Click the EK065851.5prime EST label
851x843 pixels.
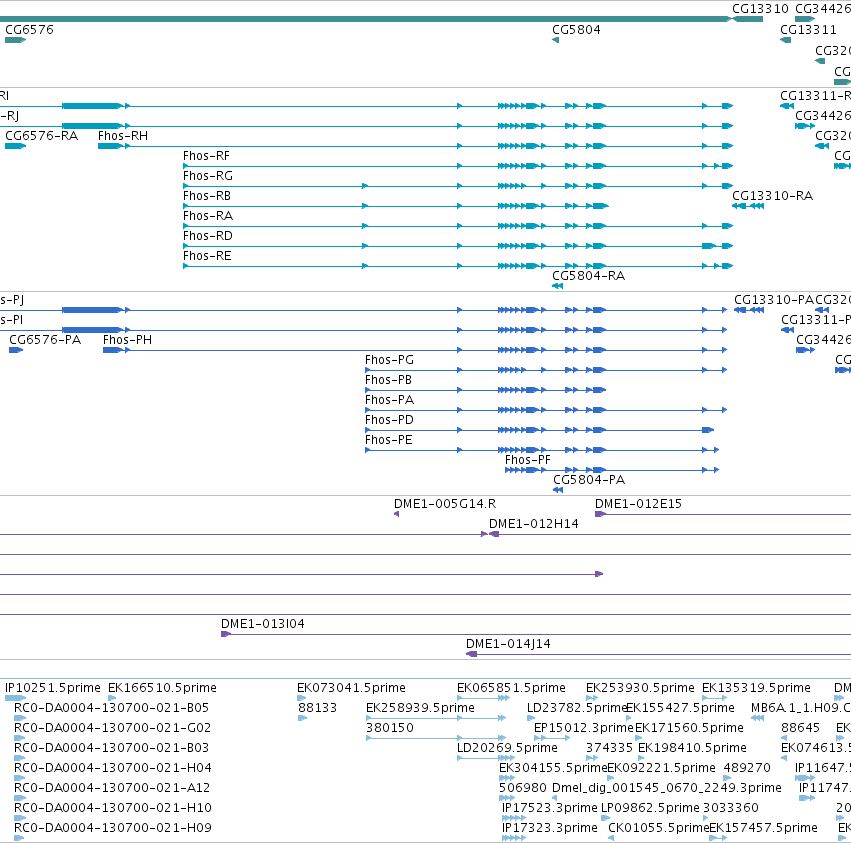[511, 688]
